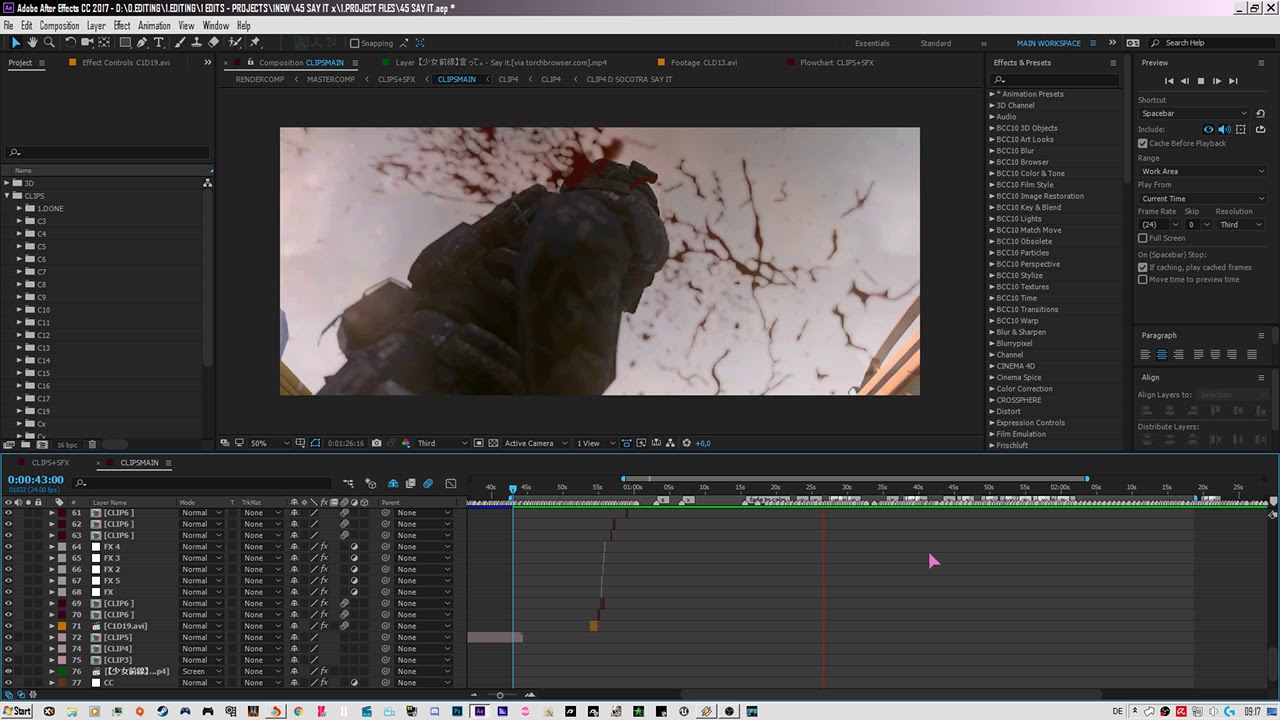Select the Brush tool
Screen dimensions: 1280x720
click(x=179, y=43)
